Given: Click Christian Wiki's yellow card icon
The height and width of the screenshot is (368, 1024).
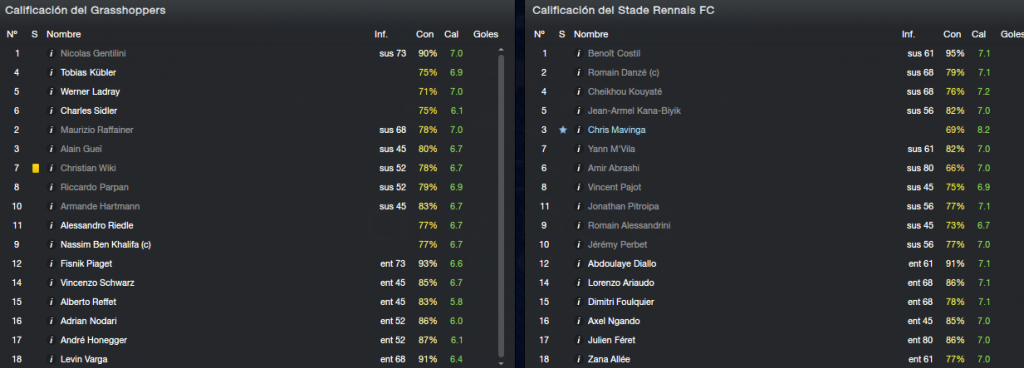Looking at the screenshot, I should 35,168.
